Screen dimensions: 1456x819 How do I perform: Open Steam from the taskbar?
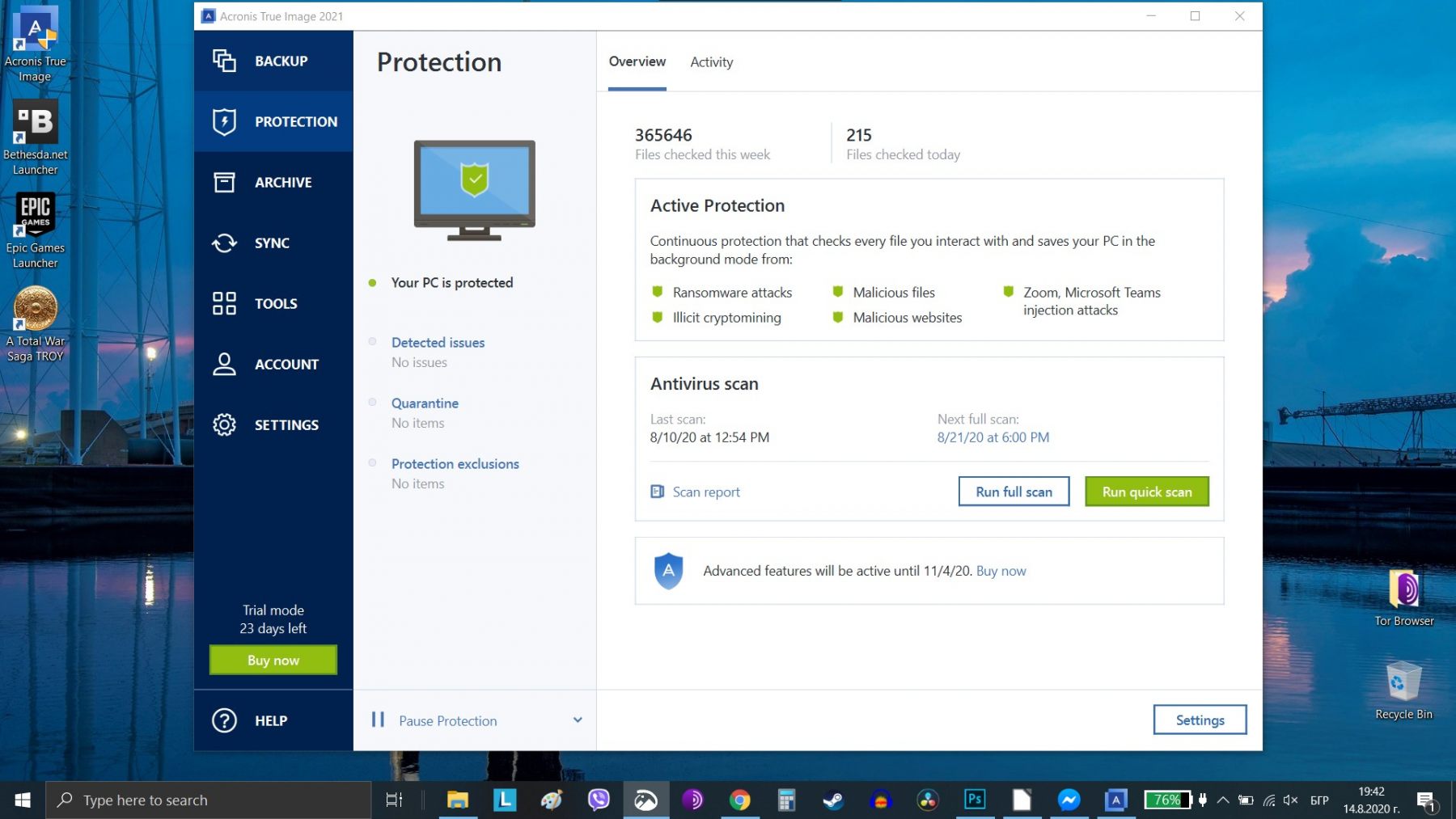tap(833, 800)
